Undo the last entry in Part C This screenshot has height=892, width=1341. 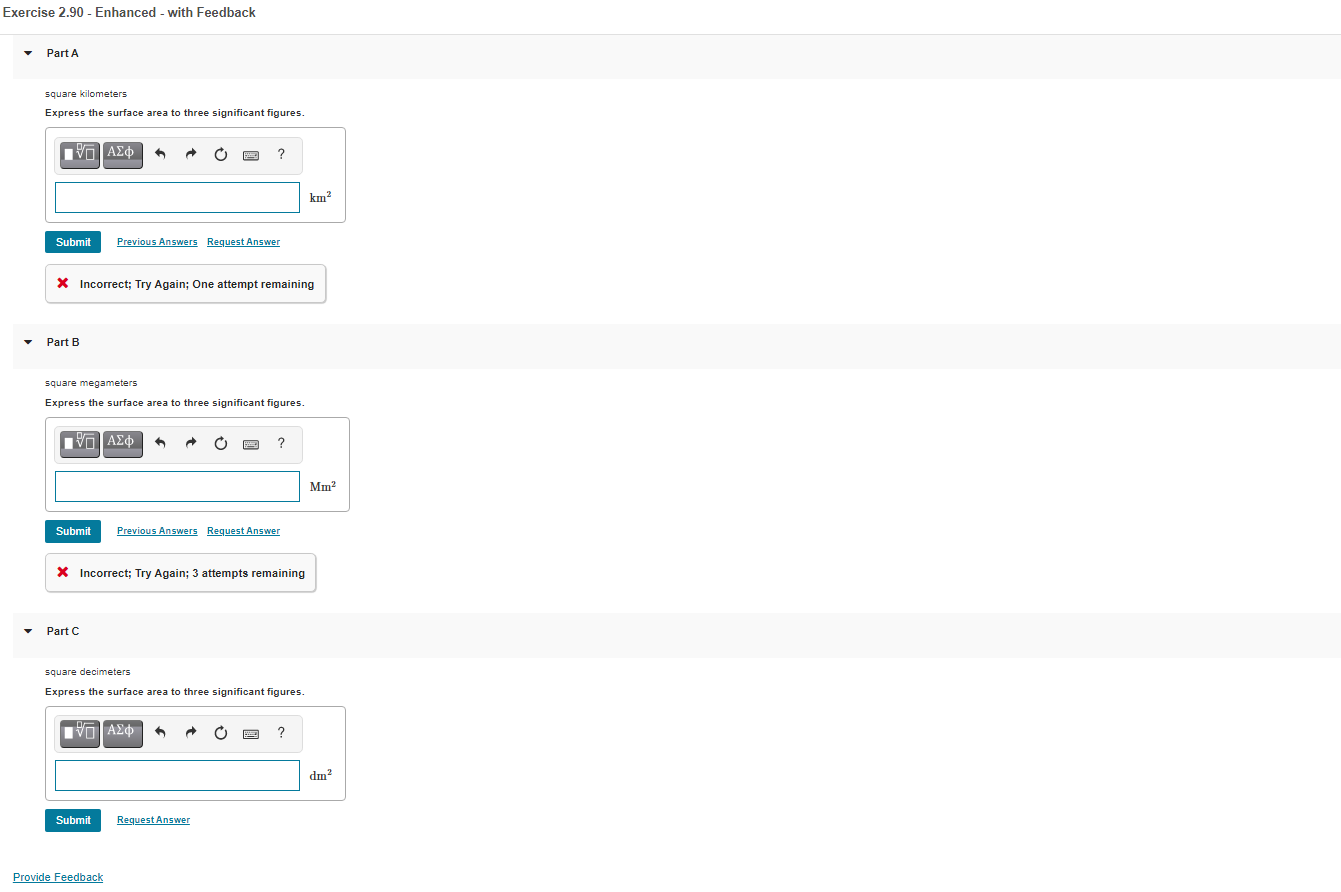click(160, 733)
